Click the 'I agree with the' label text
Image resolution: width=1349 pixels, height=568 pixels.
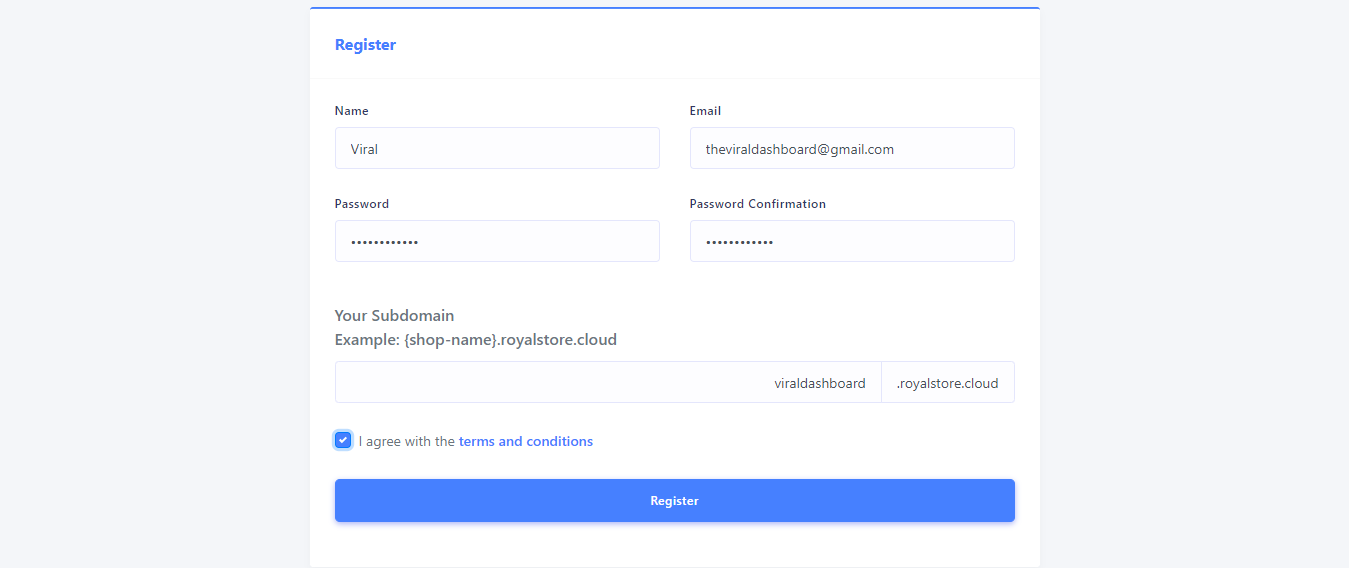[407, 441]
